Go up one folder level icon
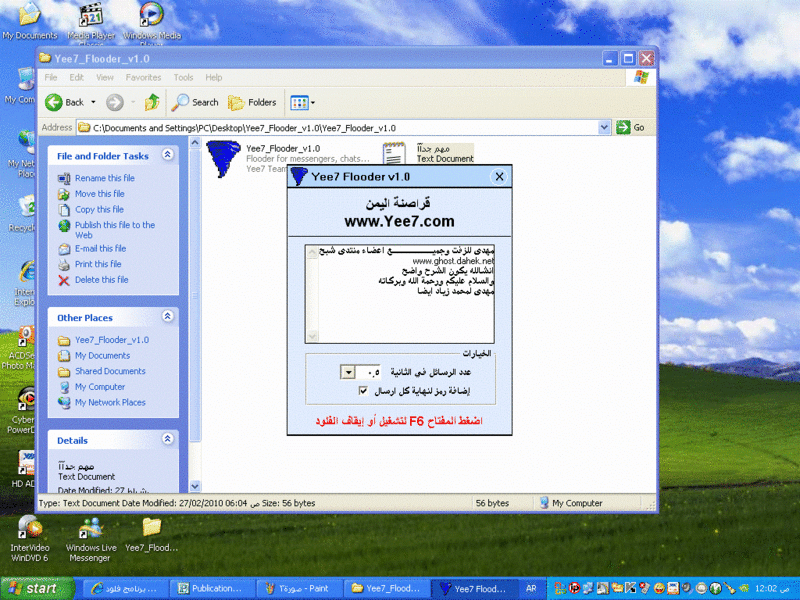 pyautogui.click(x=152, y=103)
